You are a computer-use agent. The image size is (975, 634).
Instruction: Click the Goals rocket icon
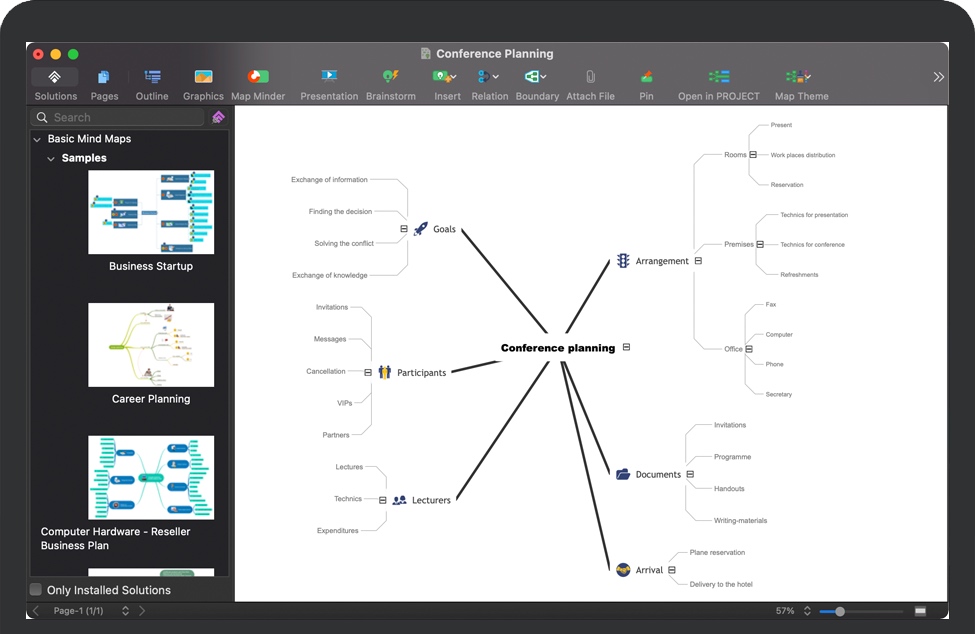click(x=420, y=229)
